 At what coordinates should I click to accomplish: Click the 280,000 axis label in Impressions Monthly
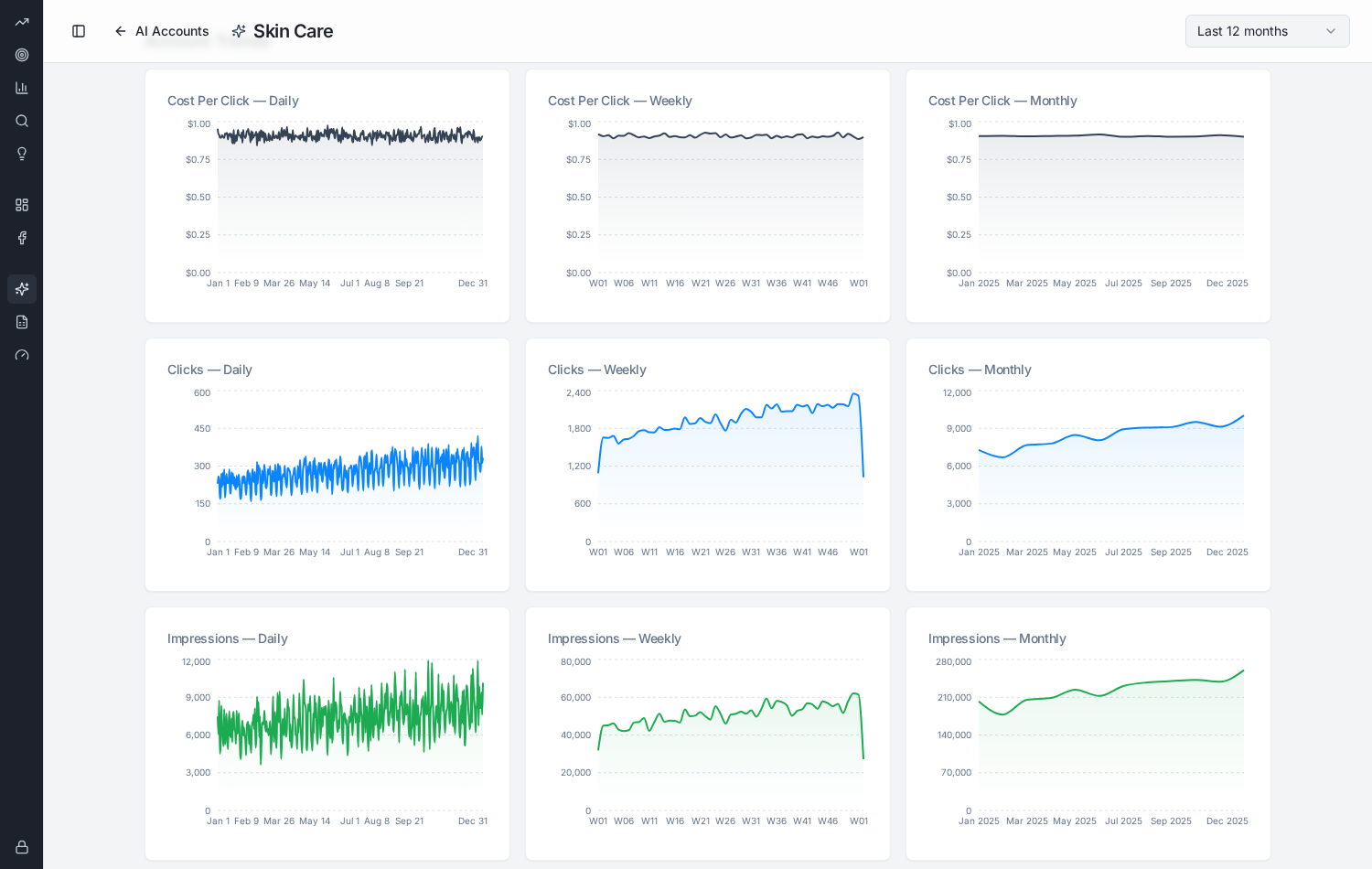pos(953,661)
